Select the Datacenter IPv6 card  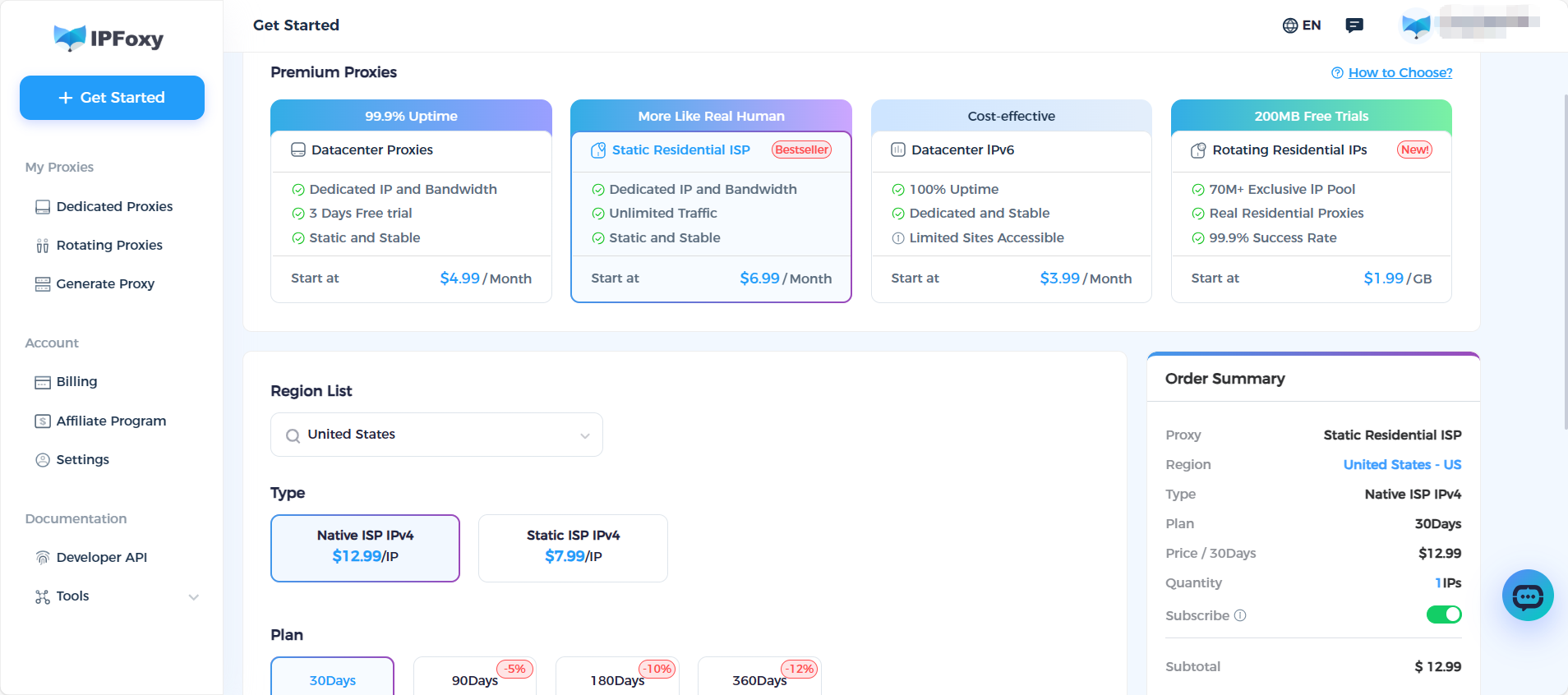[x=1011, y=201]
